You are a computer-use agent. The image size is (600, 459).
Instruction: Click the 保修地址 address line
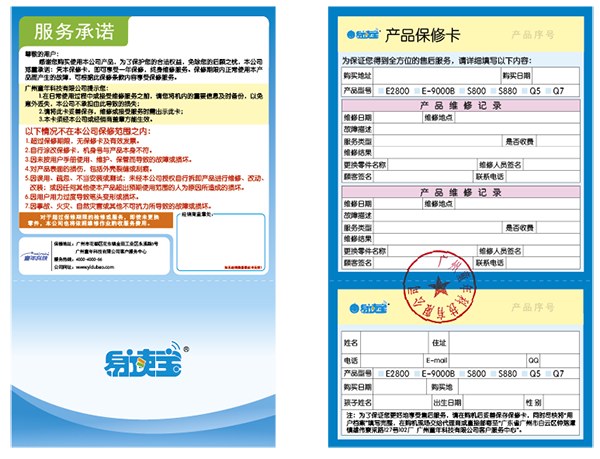pos(106,244)
